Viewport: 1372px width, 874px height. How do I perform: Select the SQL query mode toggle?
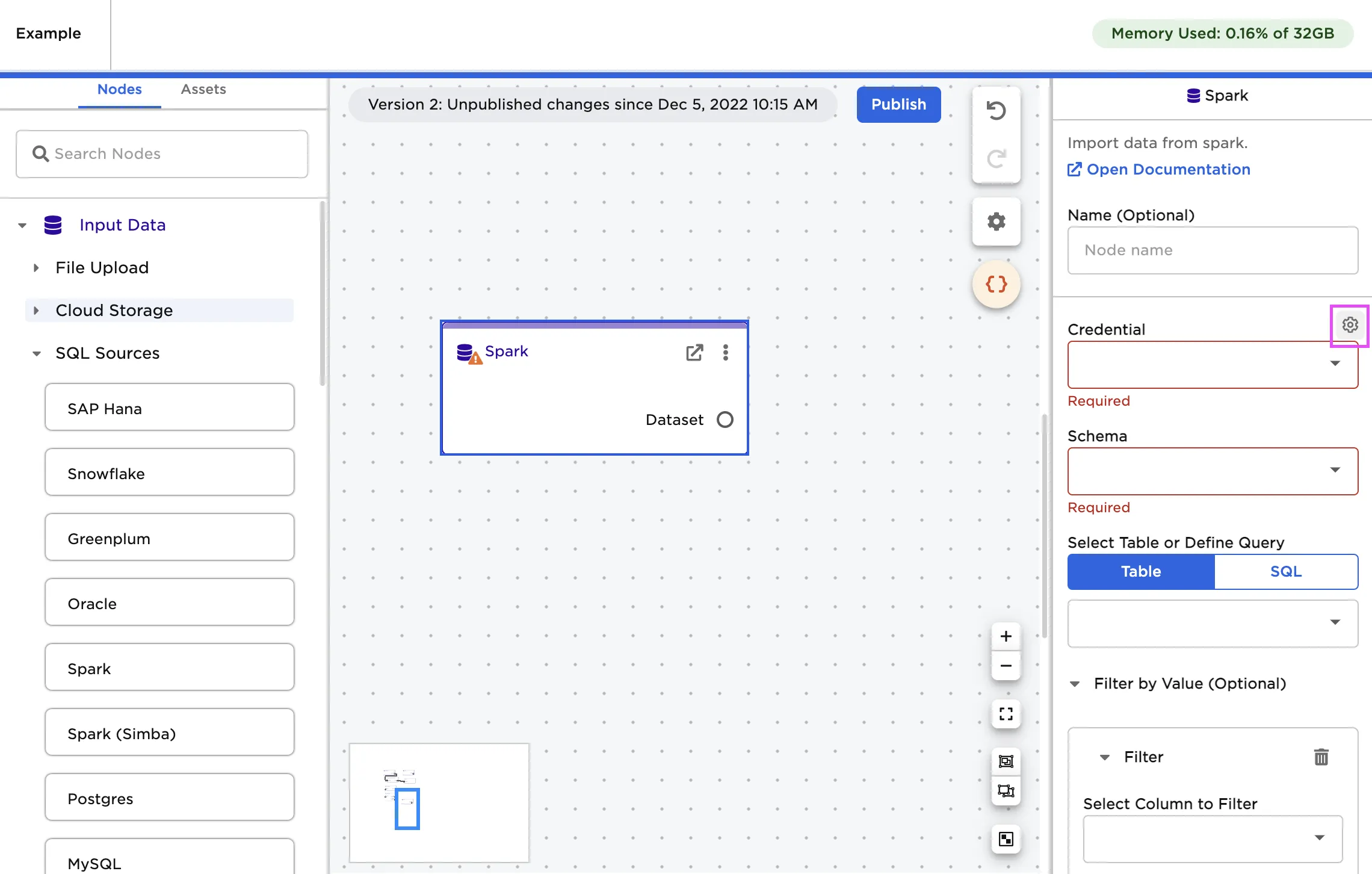click(x=1285, y=571)
